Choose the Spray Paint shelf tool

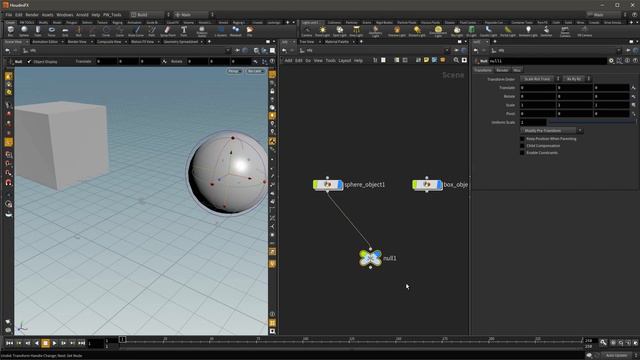tap(168, 31)
